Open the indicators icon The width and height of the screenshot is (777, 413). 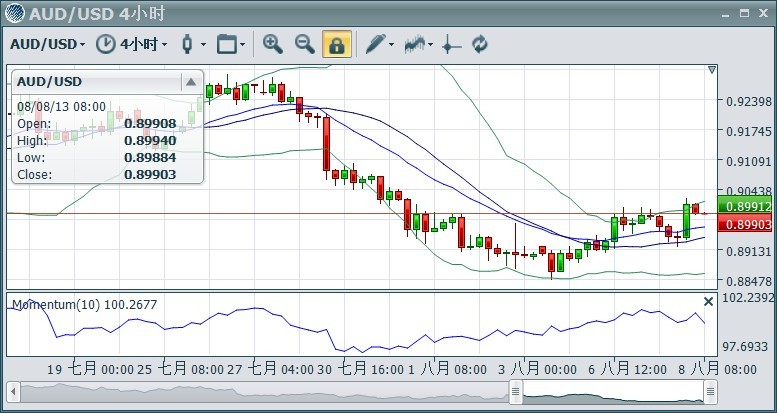click(415, 44)
